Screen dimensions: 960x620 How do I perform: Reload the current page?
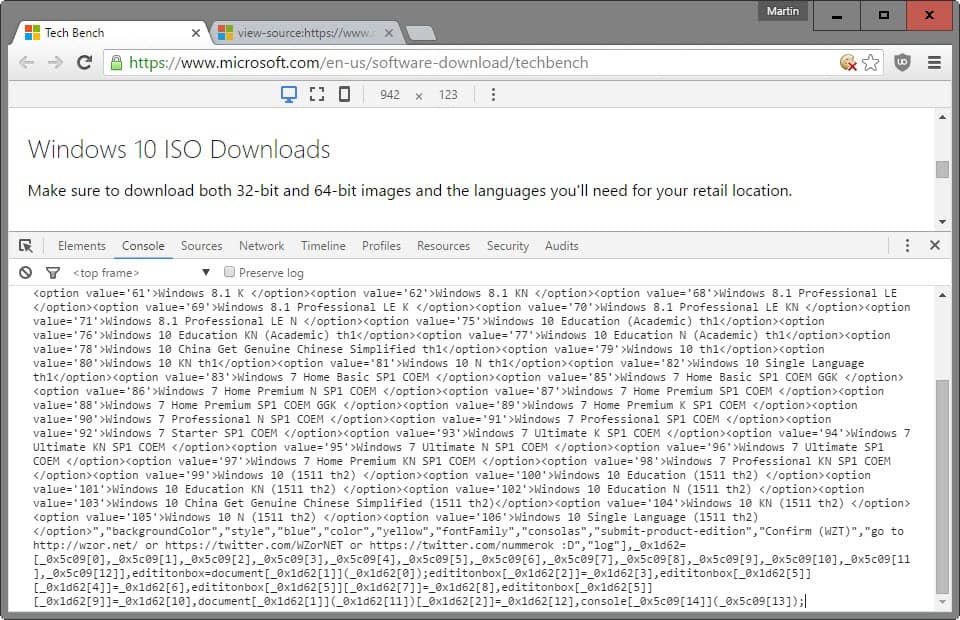click(84, 61)
